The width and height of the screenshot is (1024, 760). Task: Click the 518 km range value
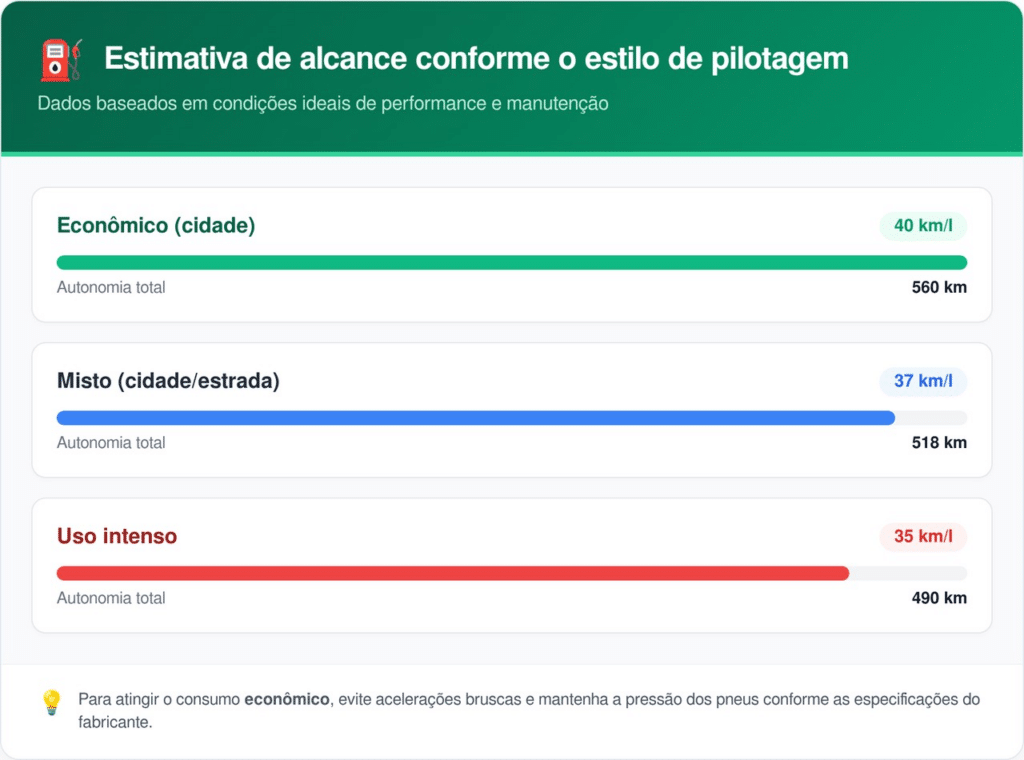(939, 443)
